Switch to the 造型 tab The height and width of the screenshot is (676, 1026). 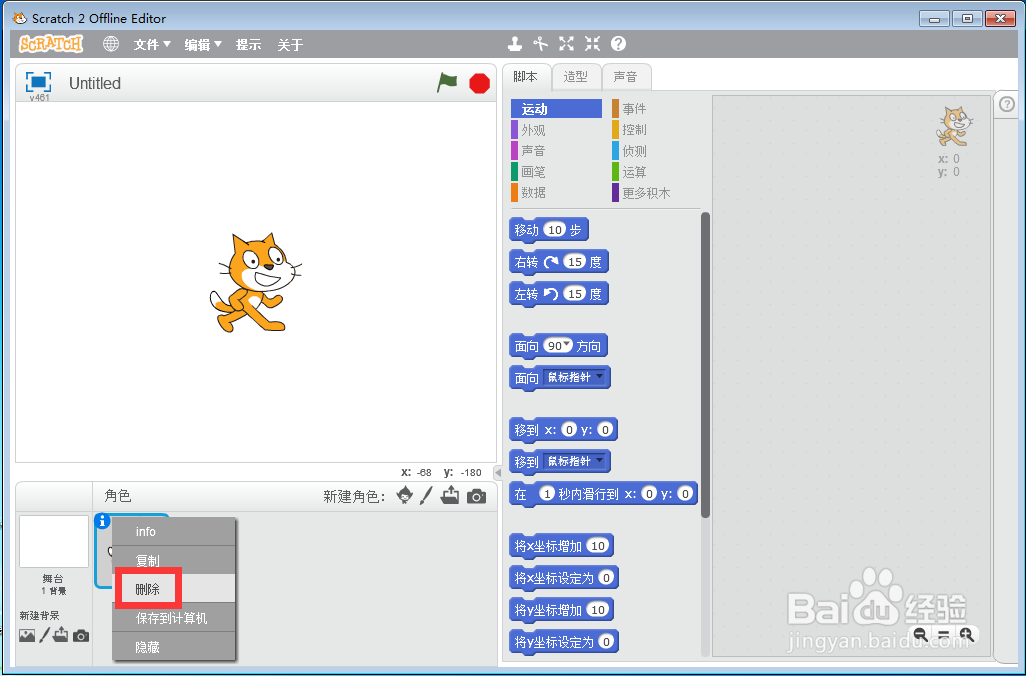pos(576,77)
